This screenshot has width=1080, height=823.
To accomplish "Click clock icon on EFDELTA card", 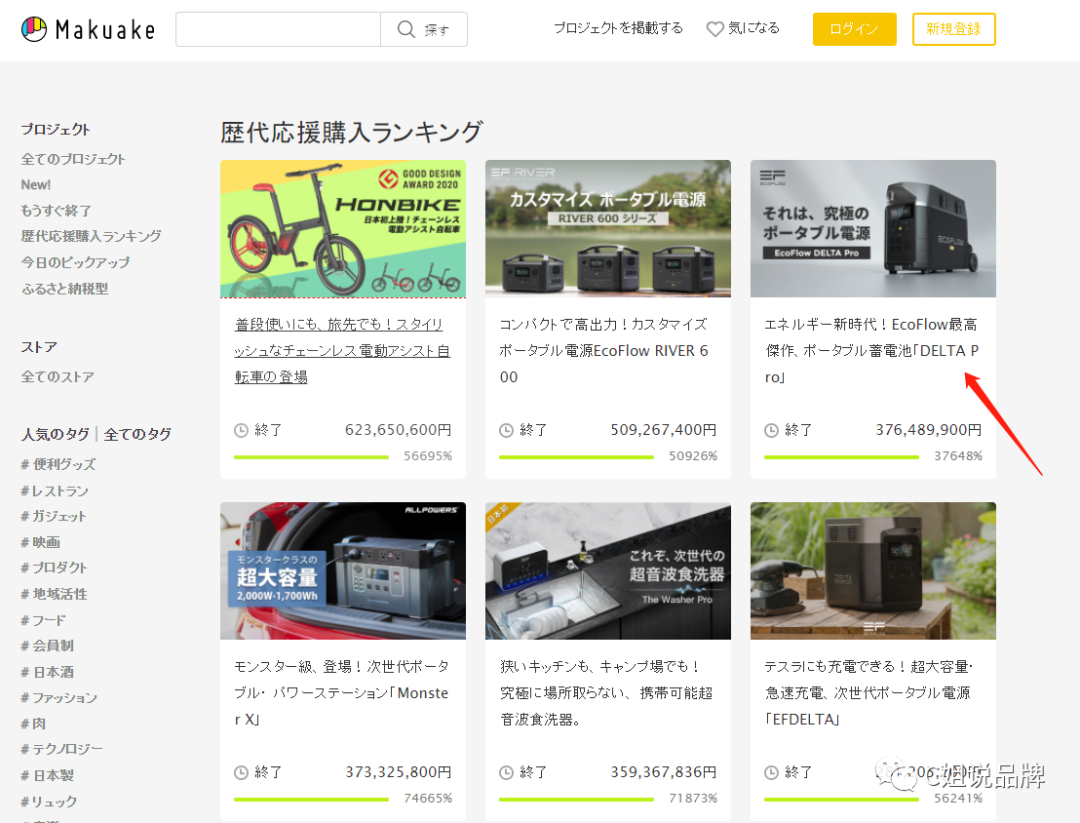I will (771, 773).
